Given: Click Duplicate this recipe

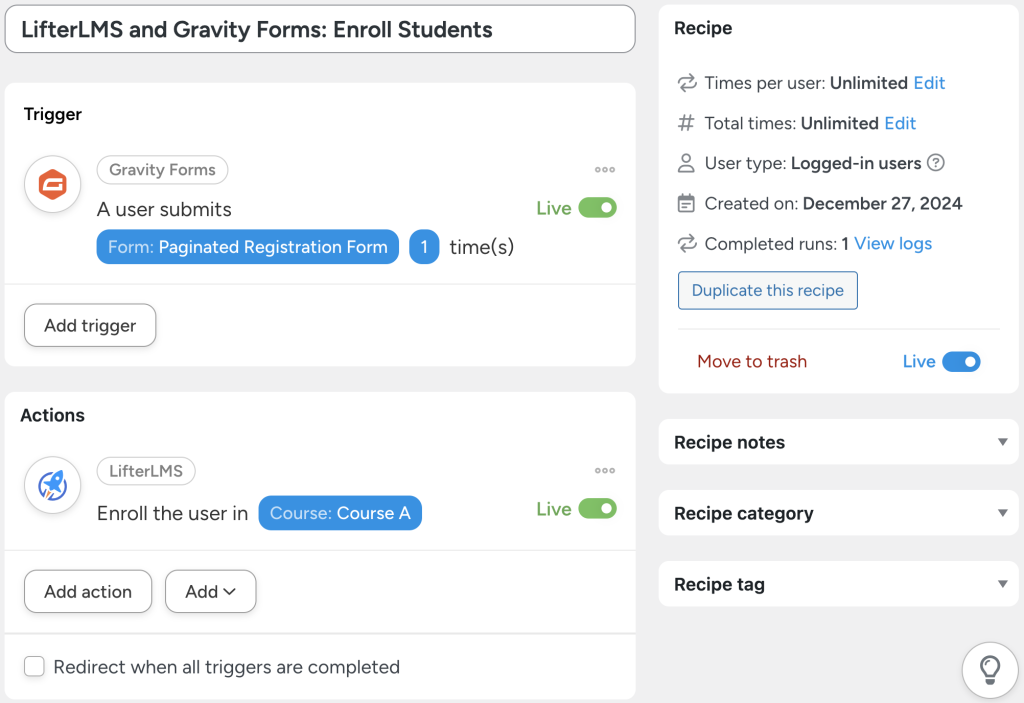Looking at the screenshot, I should (x=767, y=290).
